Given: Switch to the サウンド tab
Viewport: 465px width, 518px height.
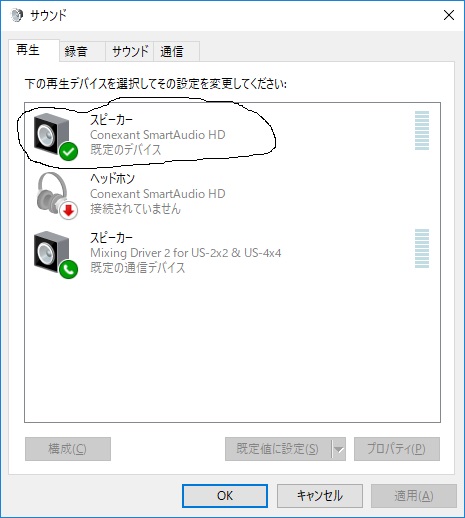Looking at the screenshot, I should click(130, 51).
